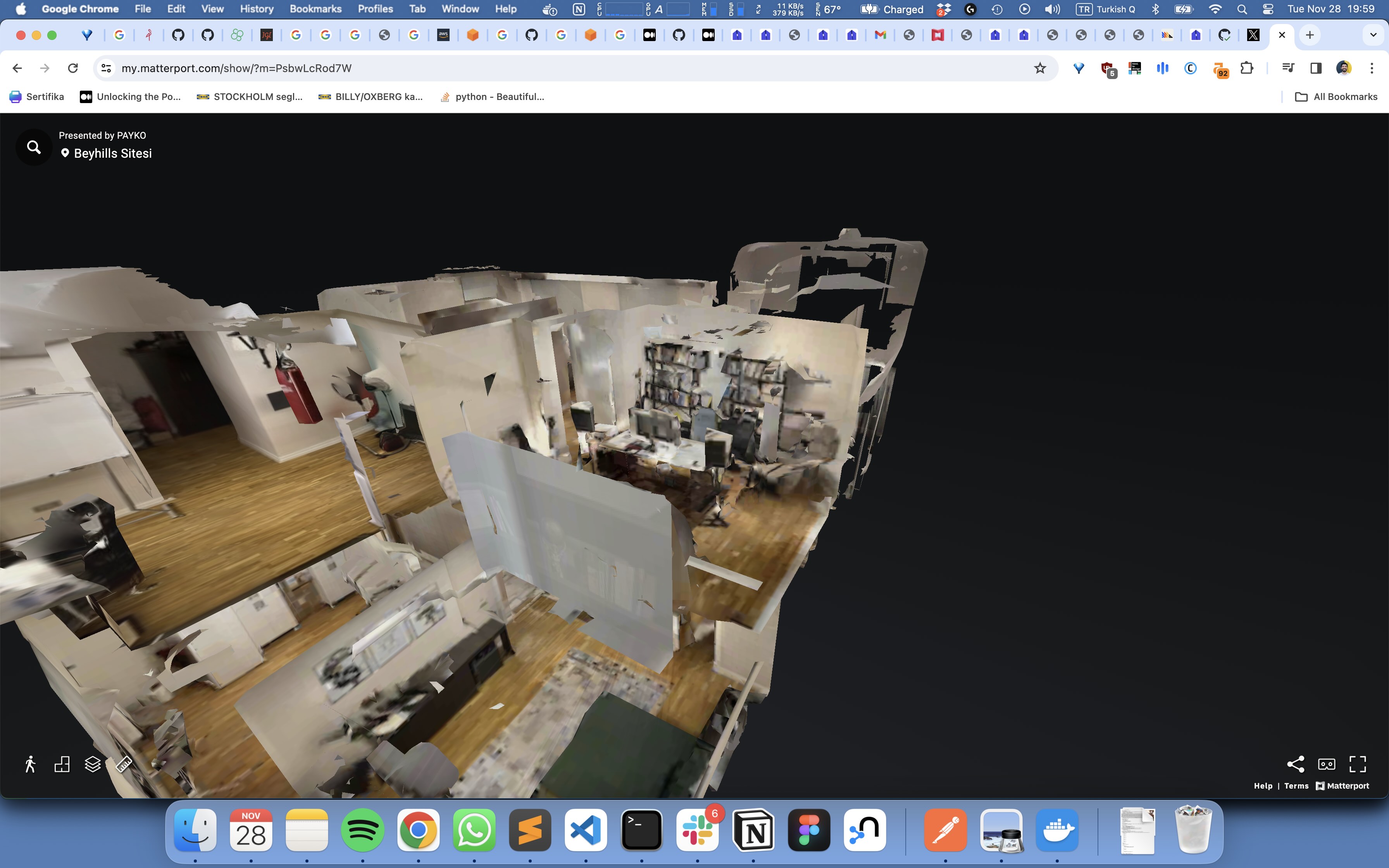Image resolution: width=1389 pixels, height=868 pixels.
Task: Expand the tab search dropdown arrow
Action: (1373, 35)
